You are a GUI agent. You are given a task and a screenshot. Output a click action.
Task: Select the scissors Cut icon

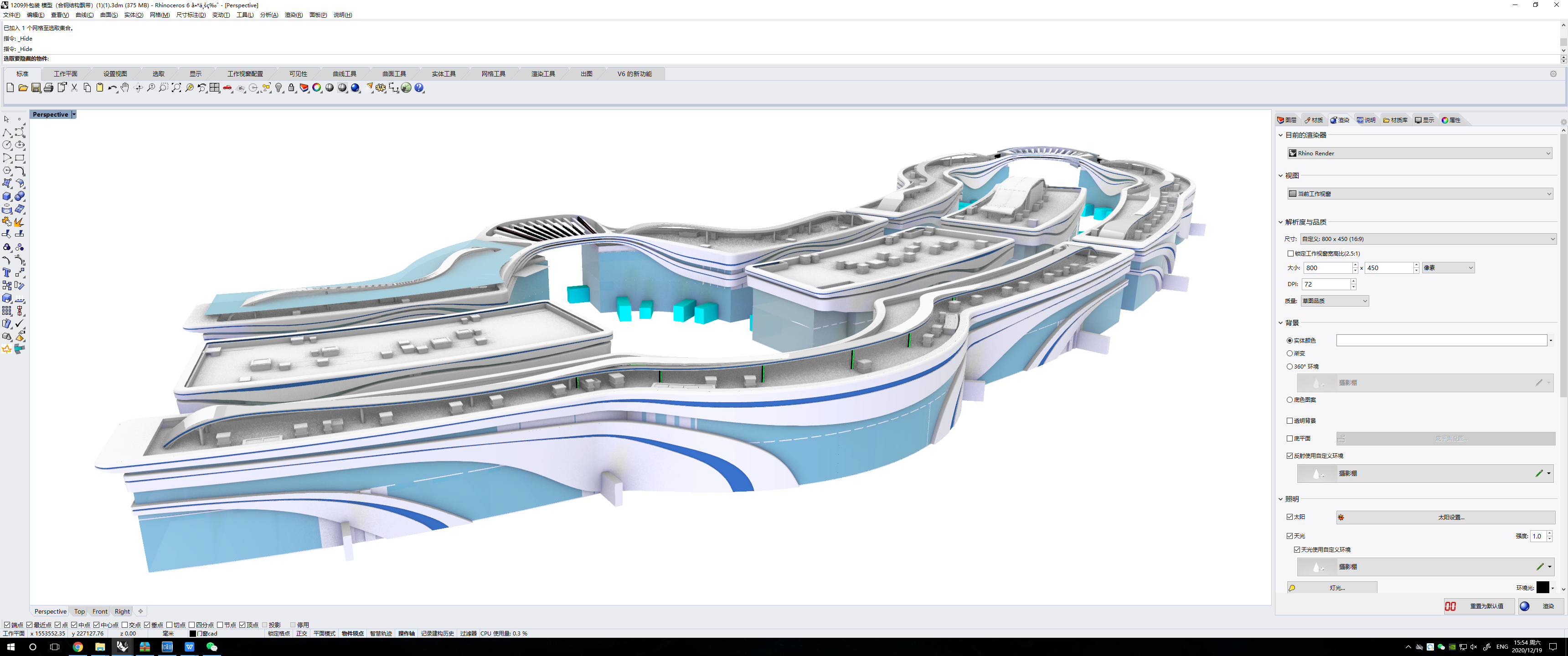(x=74, y=87)
